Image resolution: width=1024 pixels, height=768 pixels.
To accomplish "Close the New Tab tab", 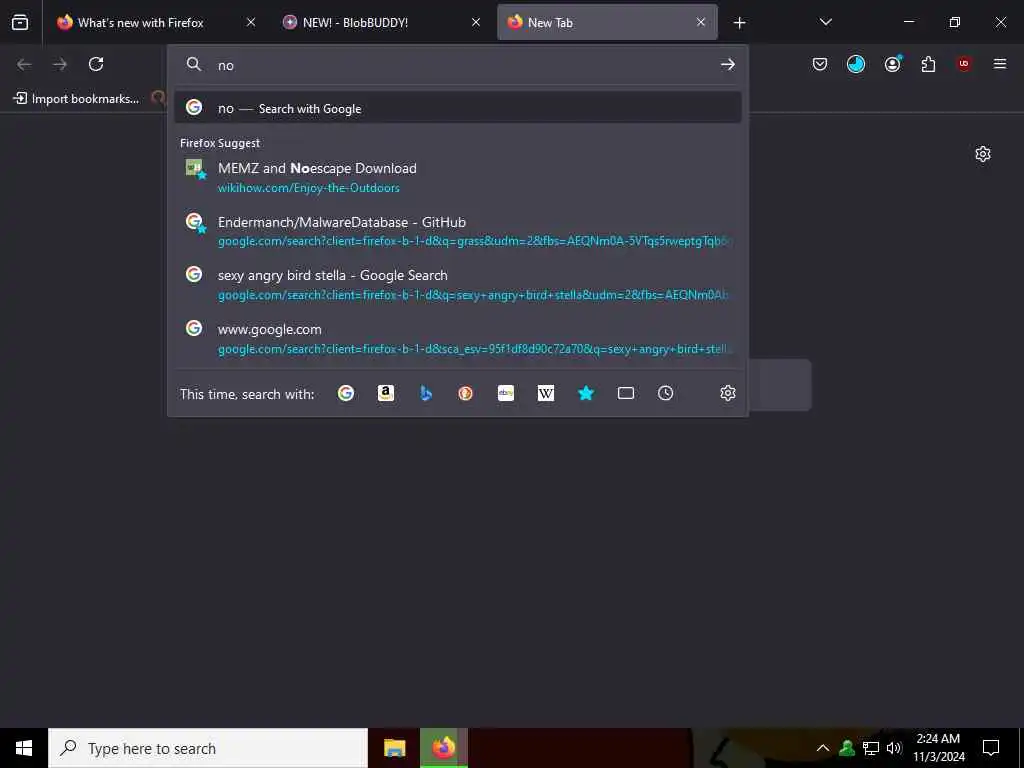I will tap(701, 22).
